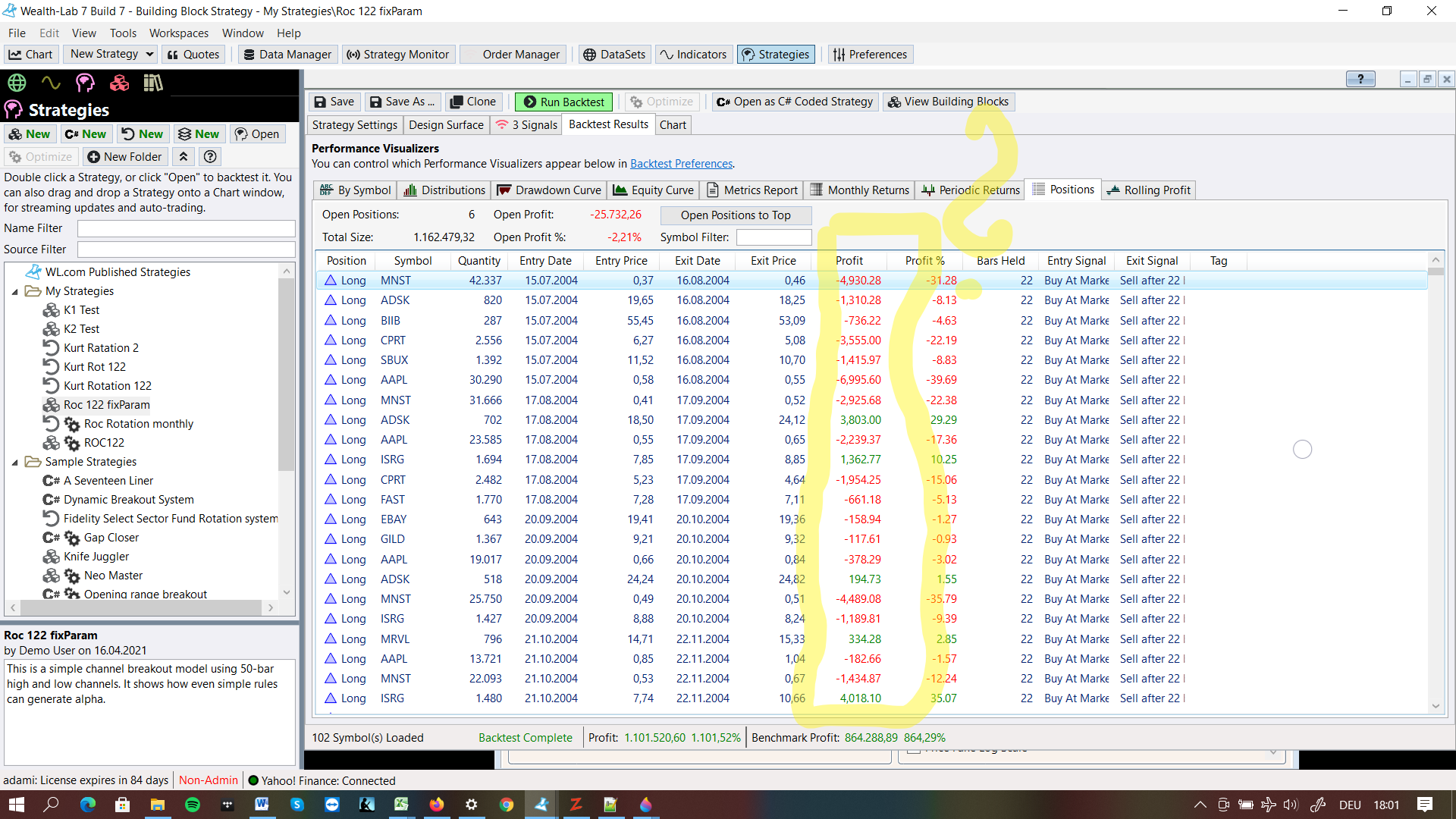
Task: Open the Backtest Preferences link
Action: click(x=681, y=164)
